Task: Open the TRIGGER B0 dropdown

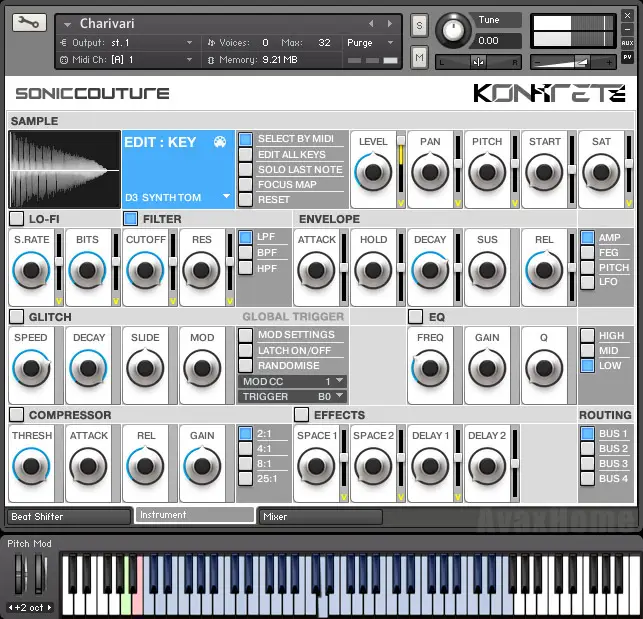Action: click(x=292, y=397)
